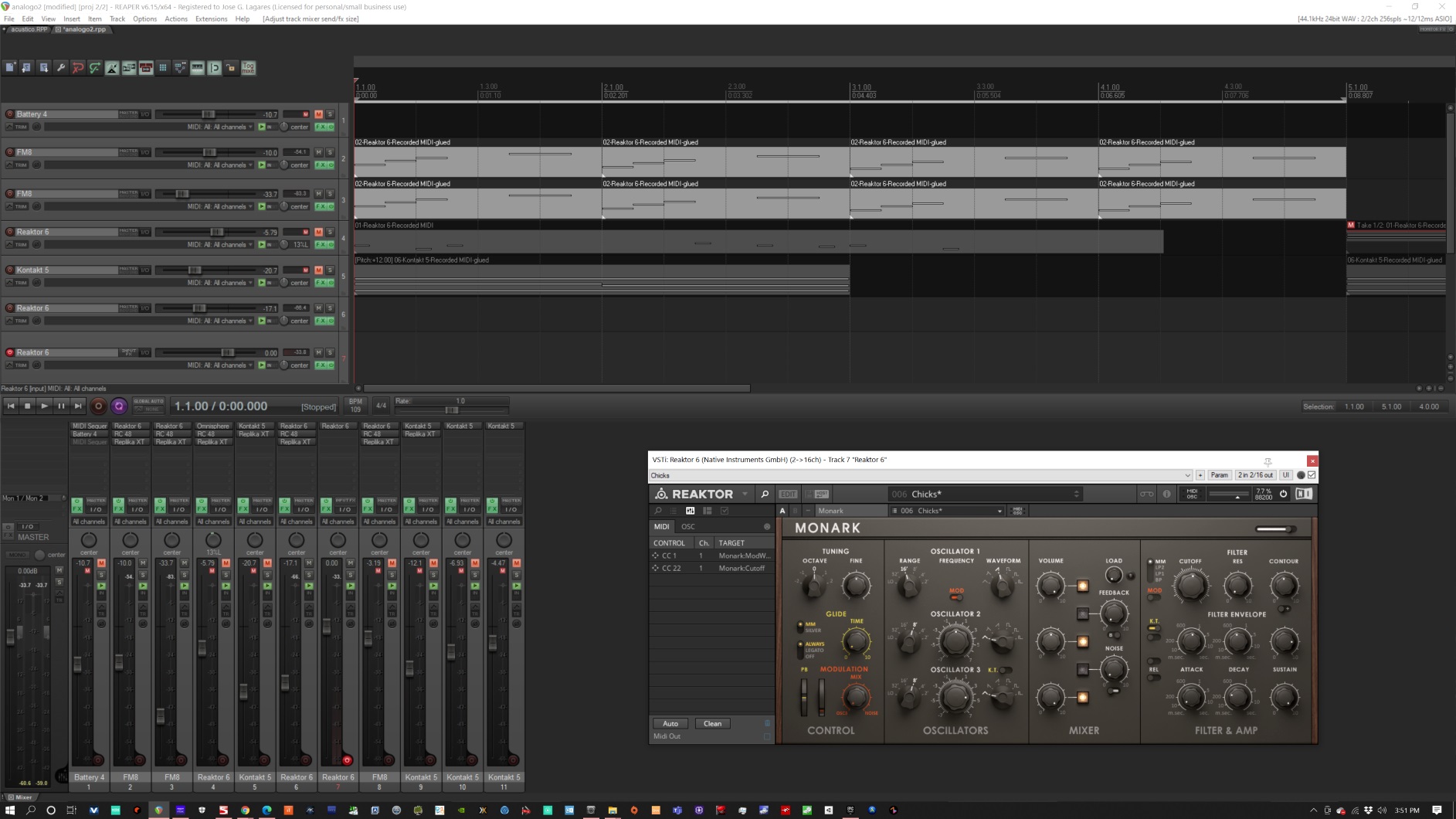Click the UI button in FX window
Screen dimensions: 1456x819
click(x=1285, y=475)
